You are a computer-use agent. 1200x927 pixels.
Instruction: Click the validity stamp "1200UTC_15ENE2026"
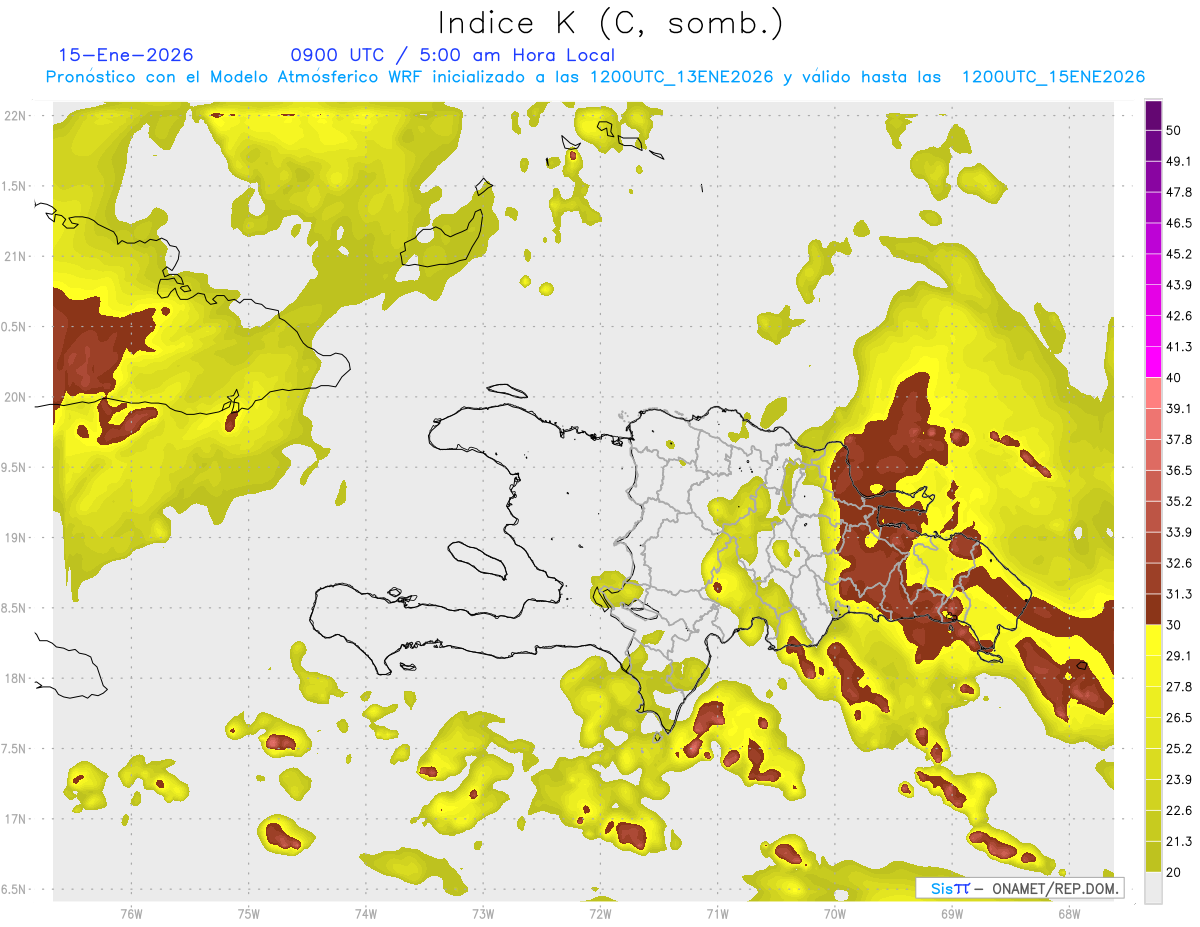pos(1053,77)
